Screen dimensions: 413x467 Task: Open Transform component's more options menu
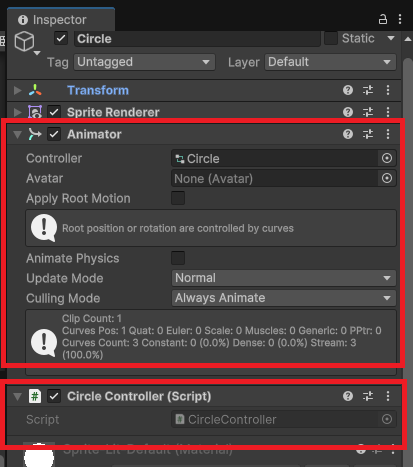coord(388,90)
